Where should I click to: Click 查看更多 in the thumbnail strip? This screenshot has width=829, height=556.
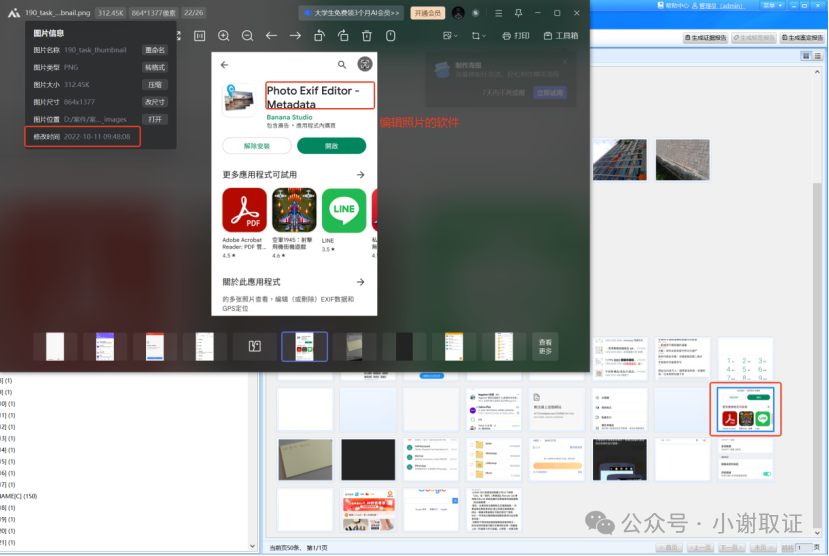click(545, 347)
